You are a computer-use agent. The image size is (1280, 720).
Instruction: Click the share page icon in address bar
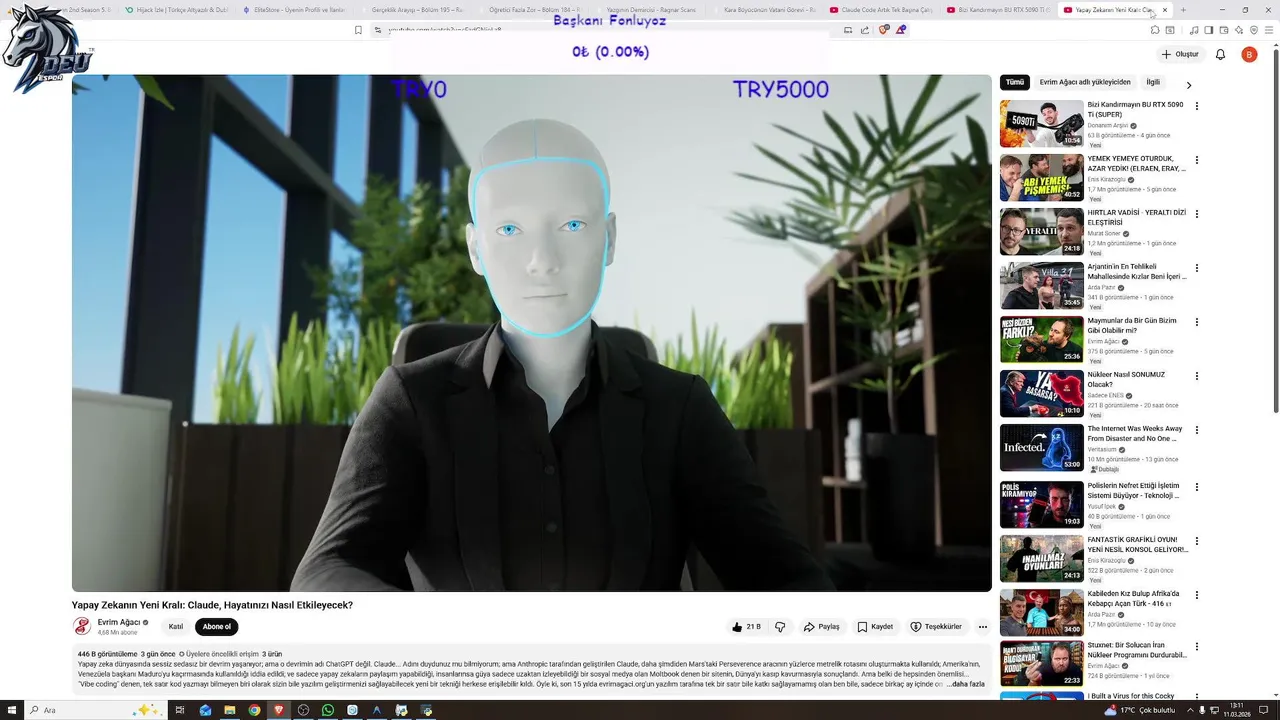(865, 30)
